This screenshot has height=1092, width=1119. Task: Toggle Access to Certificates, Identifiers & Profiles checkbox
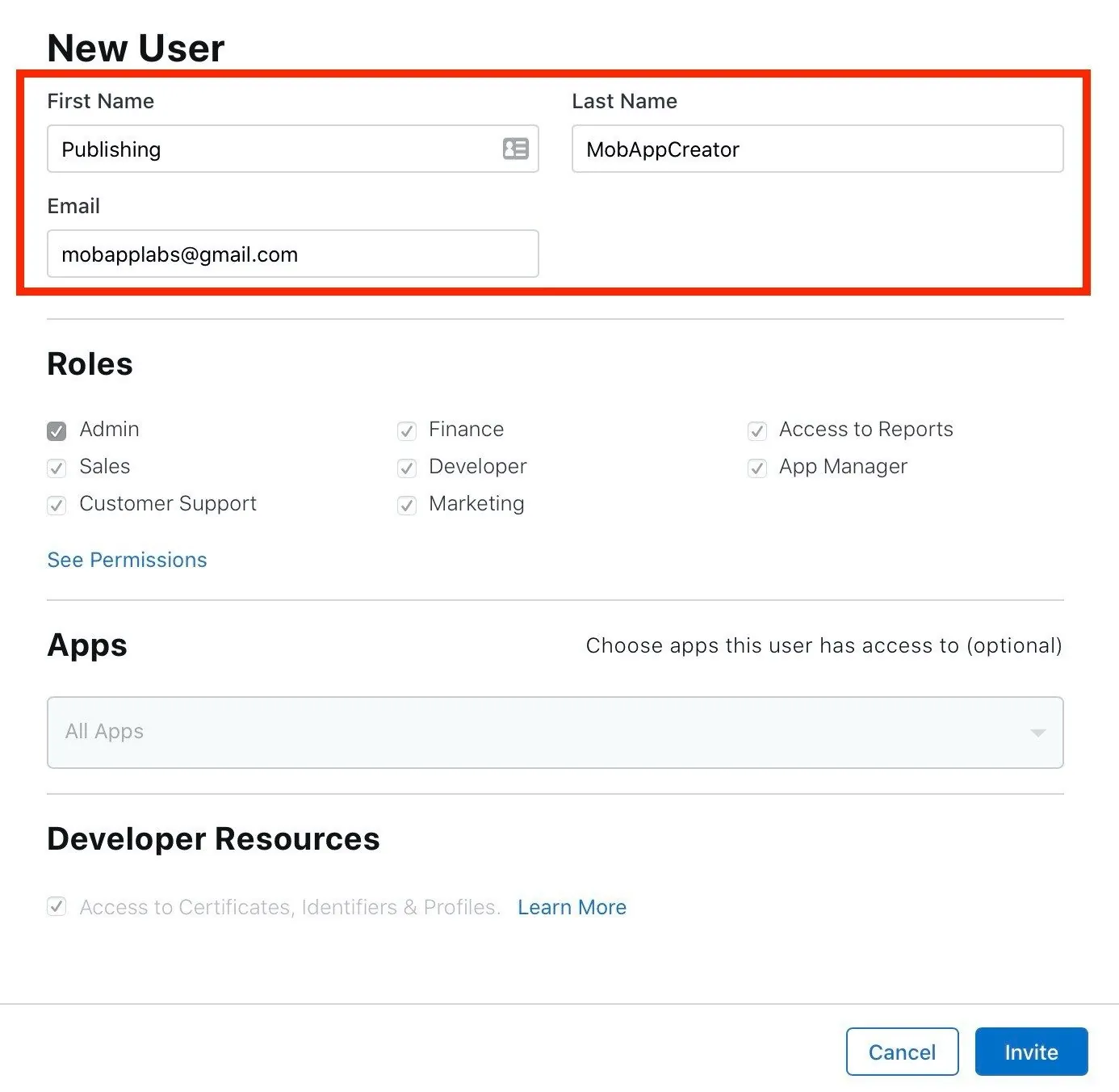coord(57,906)
